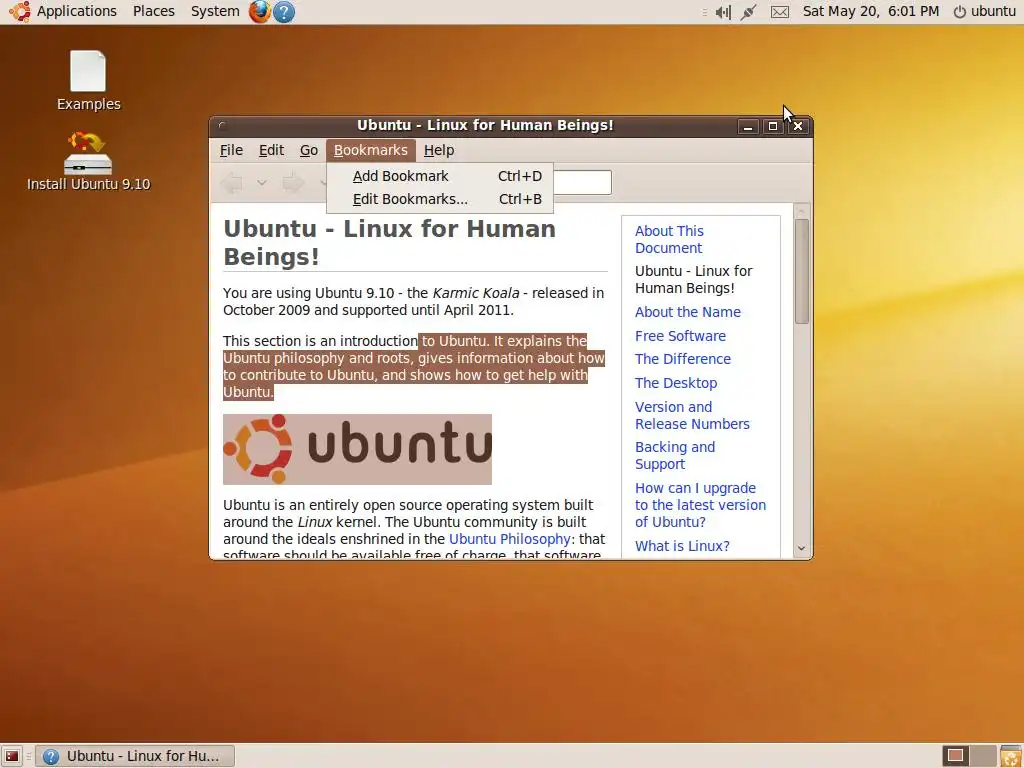Click the page heading Ubuntu - Linux for Human Beings!
Image resolution: width=1024 pixels, height=768 pixels.
point(389,243)
